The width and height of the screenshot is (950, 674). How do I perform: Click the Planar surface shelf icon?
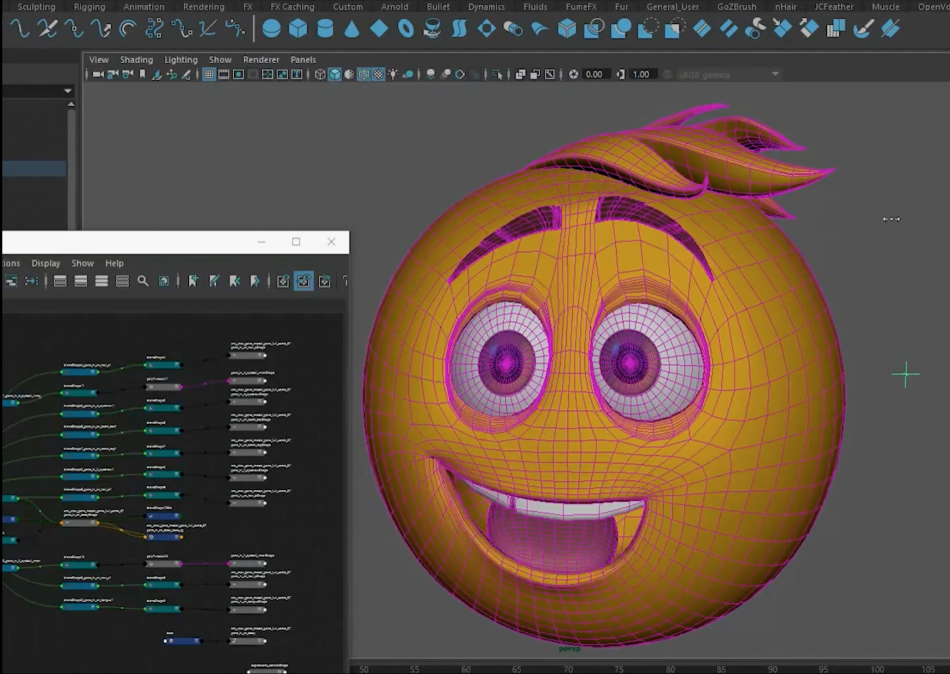pos(486,28)
